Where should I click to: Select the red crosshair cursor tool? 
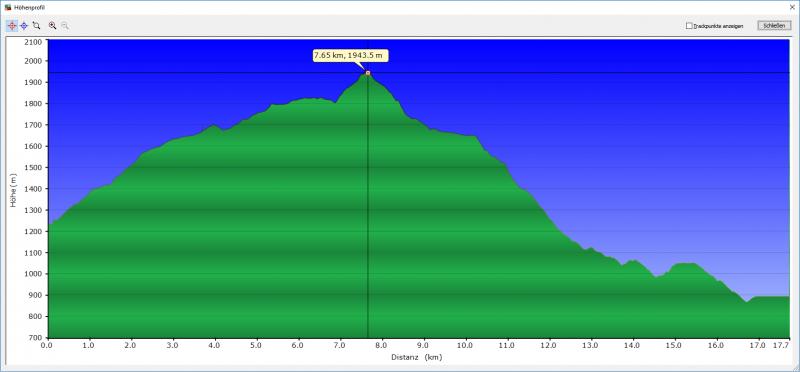(x=12, y=26)
